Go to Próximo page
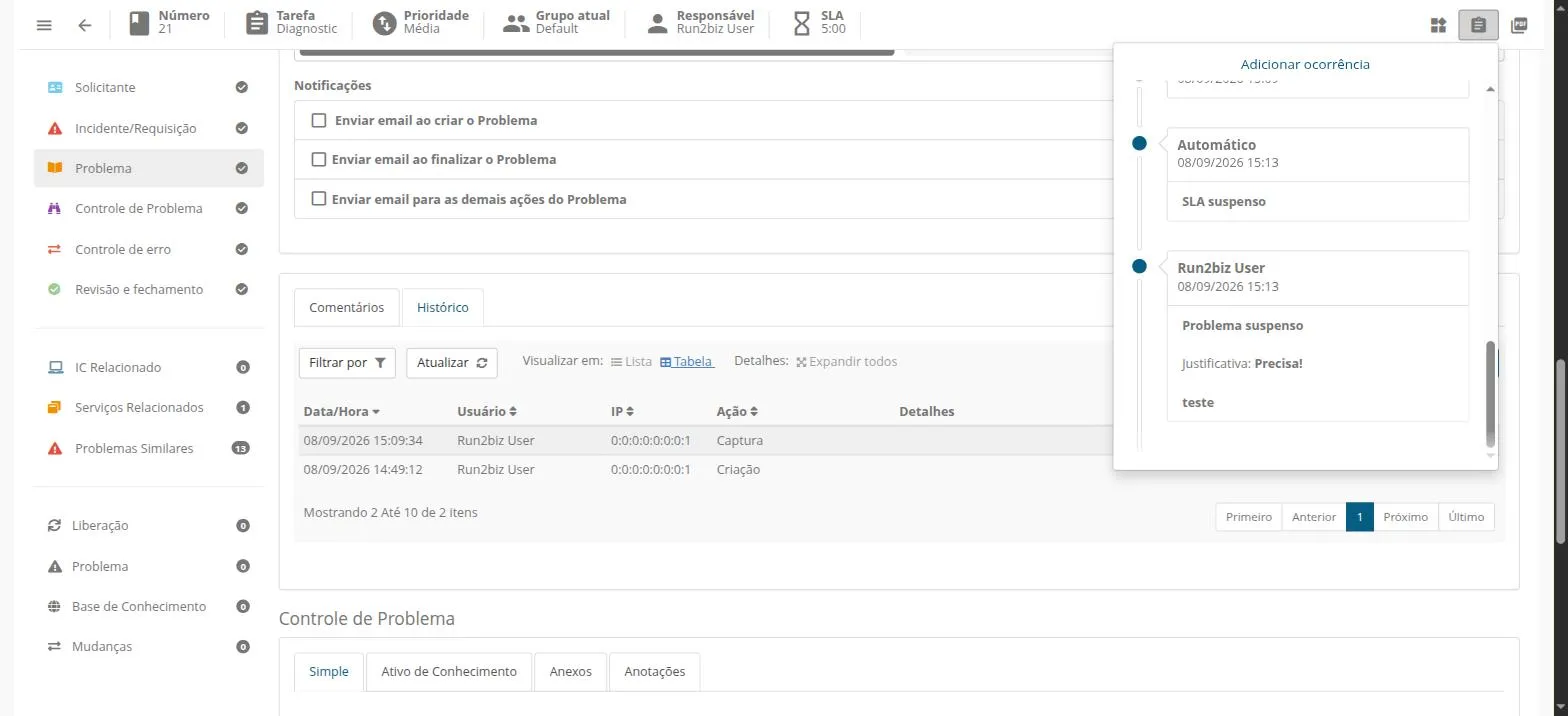This screenshot has height=716, width=1568. 1405,517
